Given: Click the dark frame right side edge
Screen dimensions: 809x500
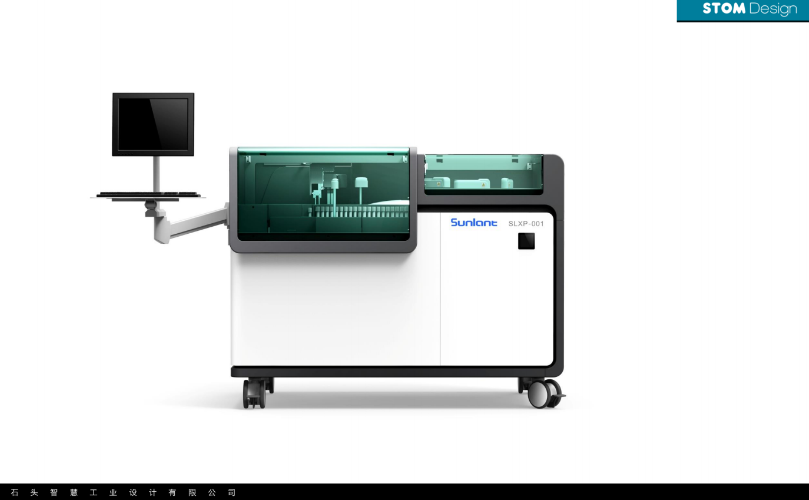Looking at the screenshot, I should pyautogui.click(x=558, y=270).
